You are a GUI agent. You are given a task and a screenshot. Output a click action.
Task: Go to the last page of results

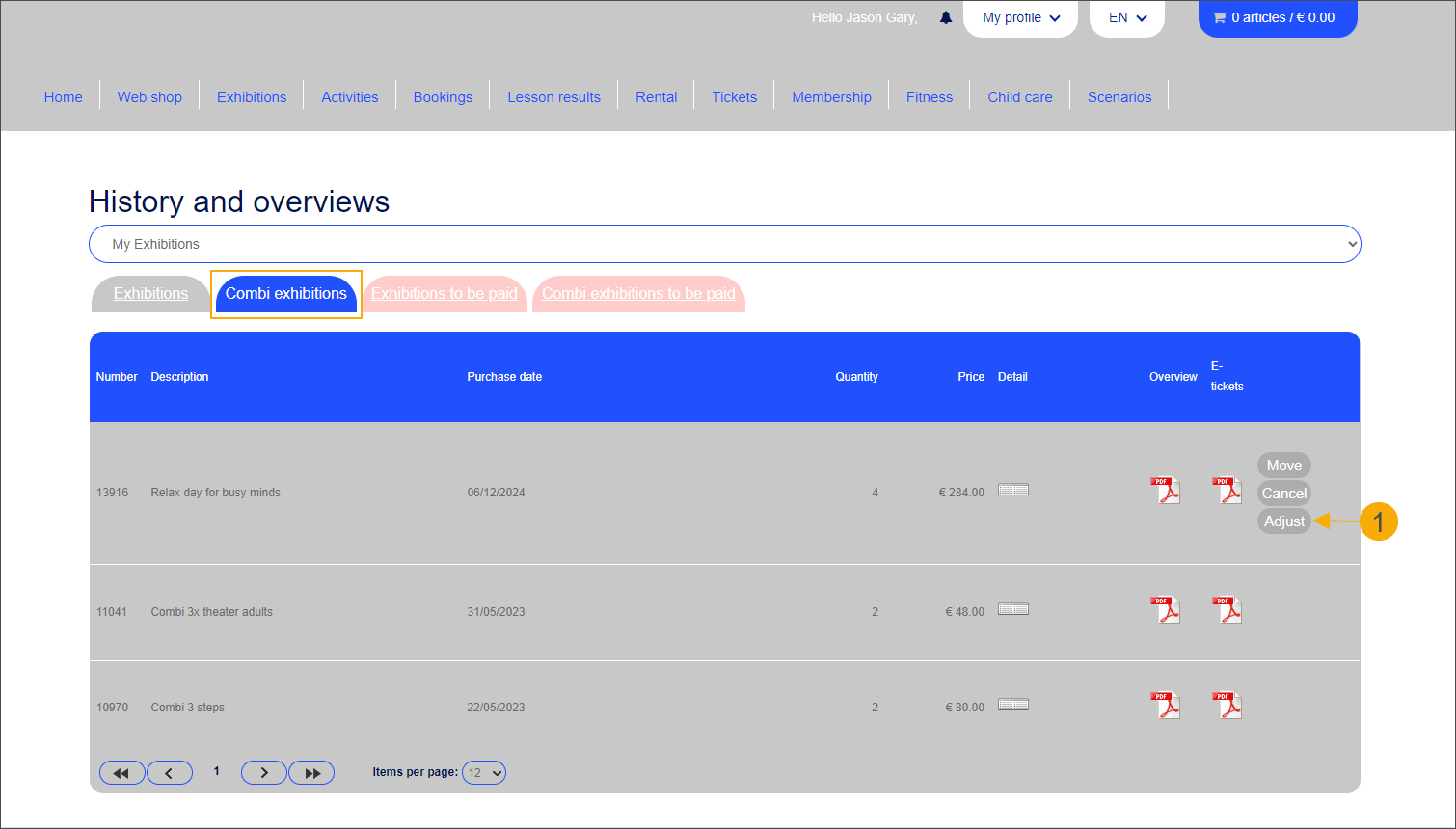click(311, 773)
